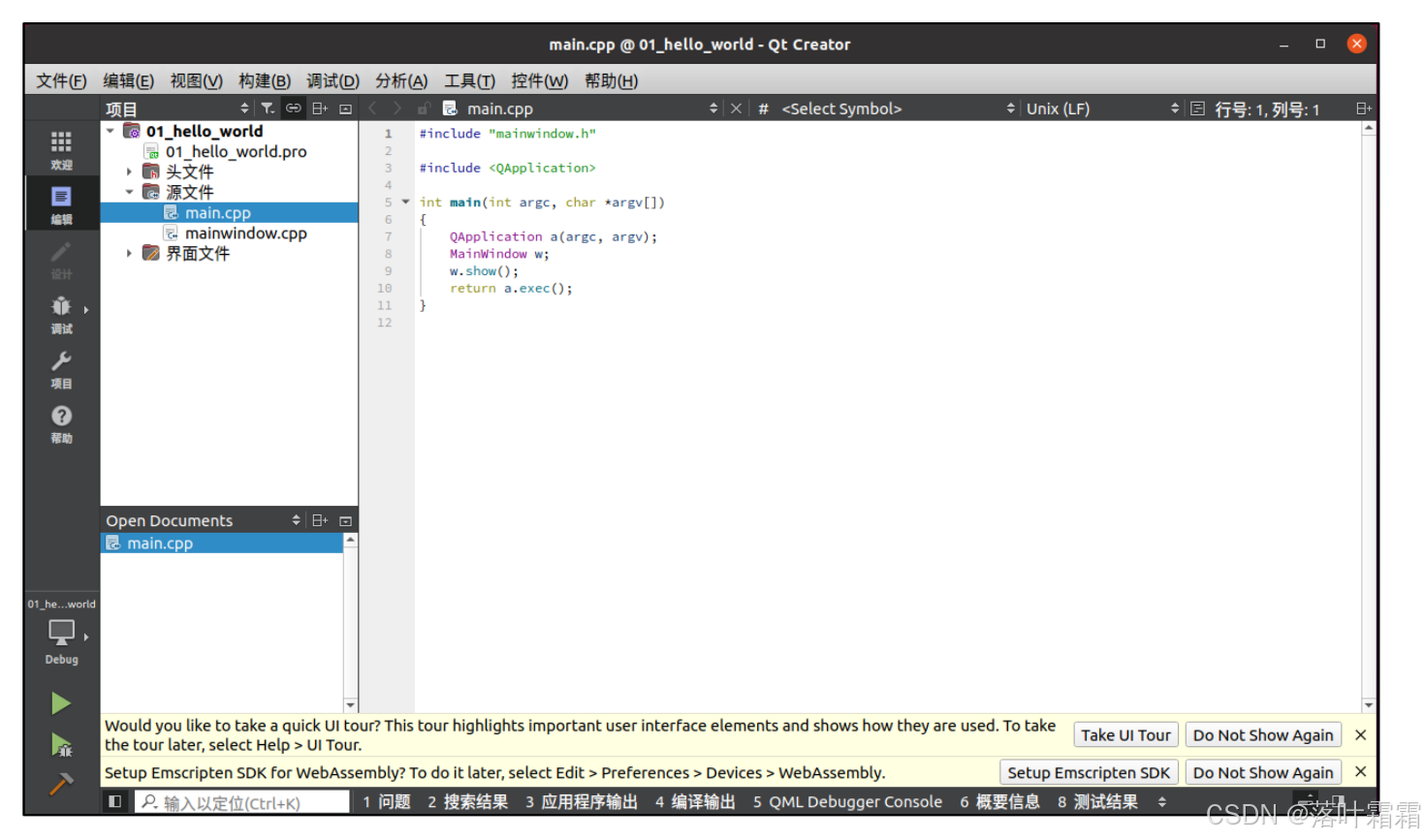The width and height of the screenshot is (1425, 840).
Task: Close the Open Documents panel
Action: [345, 520]
